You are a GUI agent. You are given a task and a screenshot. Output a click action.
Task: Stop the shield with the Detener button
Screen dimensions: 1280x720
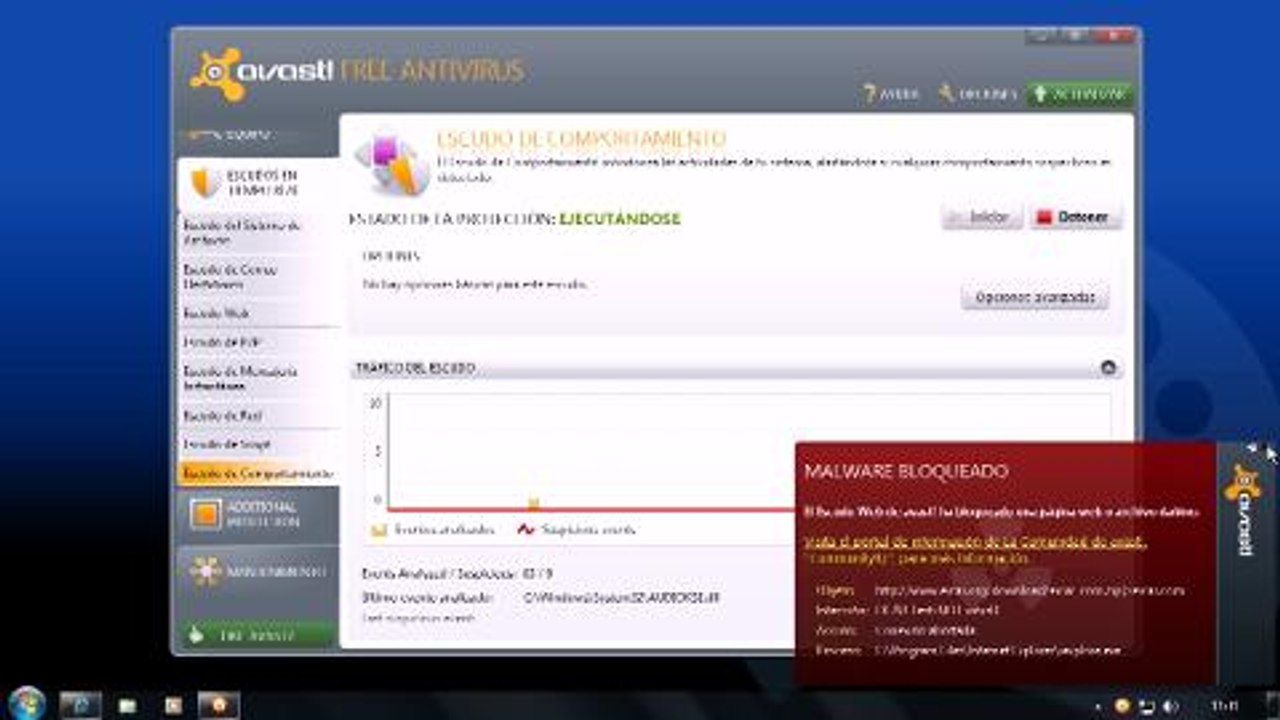tap(1076, 217)
